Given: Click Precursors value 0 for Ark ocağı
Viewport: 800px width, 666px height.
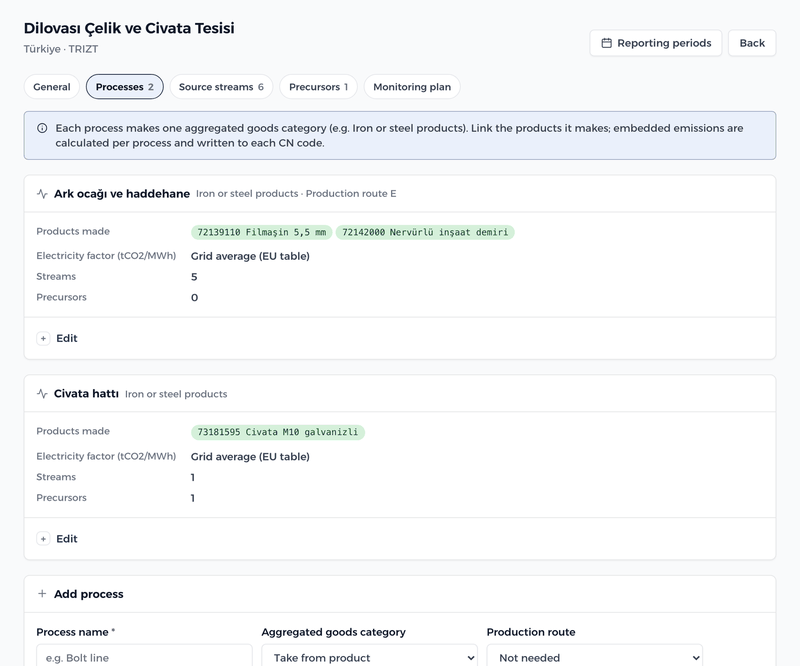Looking at the screenshot, I should (194, 298).
